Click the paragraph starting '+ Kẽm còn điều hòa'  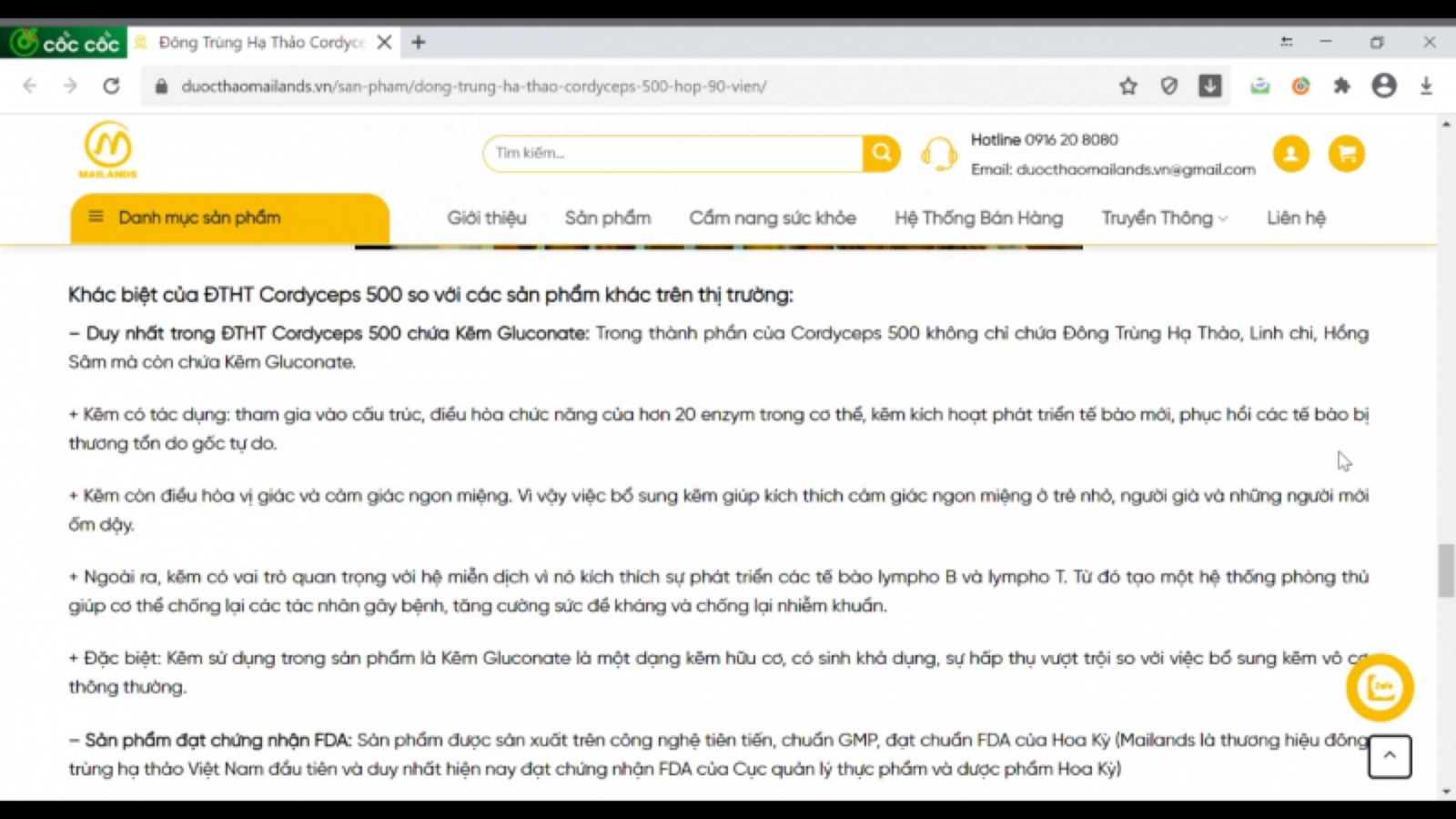719,510
